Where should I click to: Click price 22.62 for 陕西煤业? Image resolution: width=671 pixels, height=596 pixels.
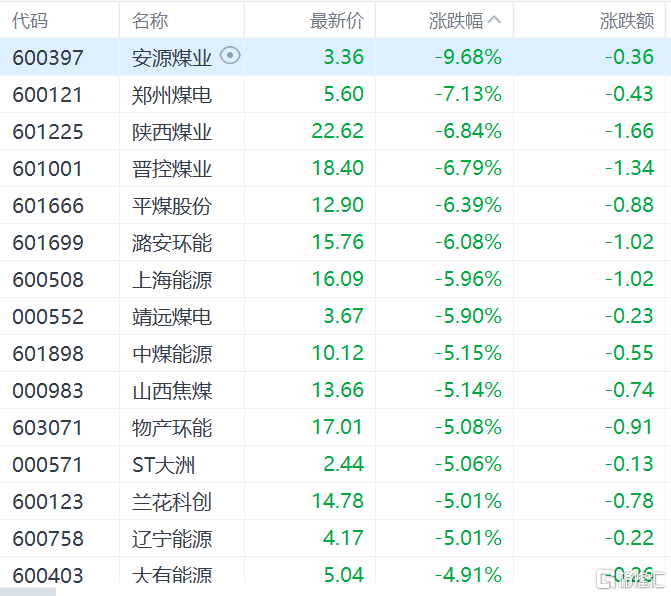tap(338, 131)
